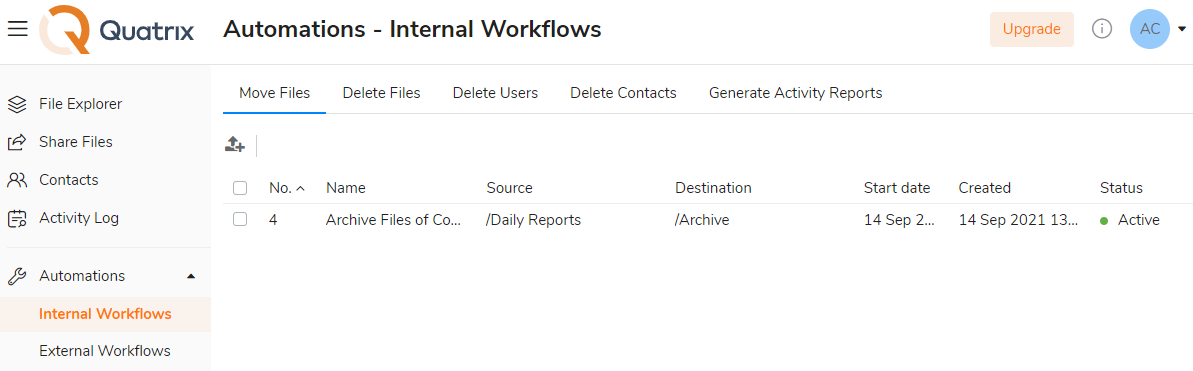This screenshot has height=371, width=1193.
Task: Open the account dropdown arrow beside AC
Action: click(1182, 29)
